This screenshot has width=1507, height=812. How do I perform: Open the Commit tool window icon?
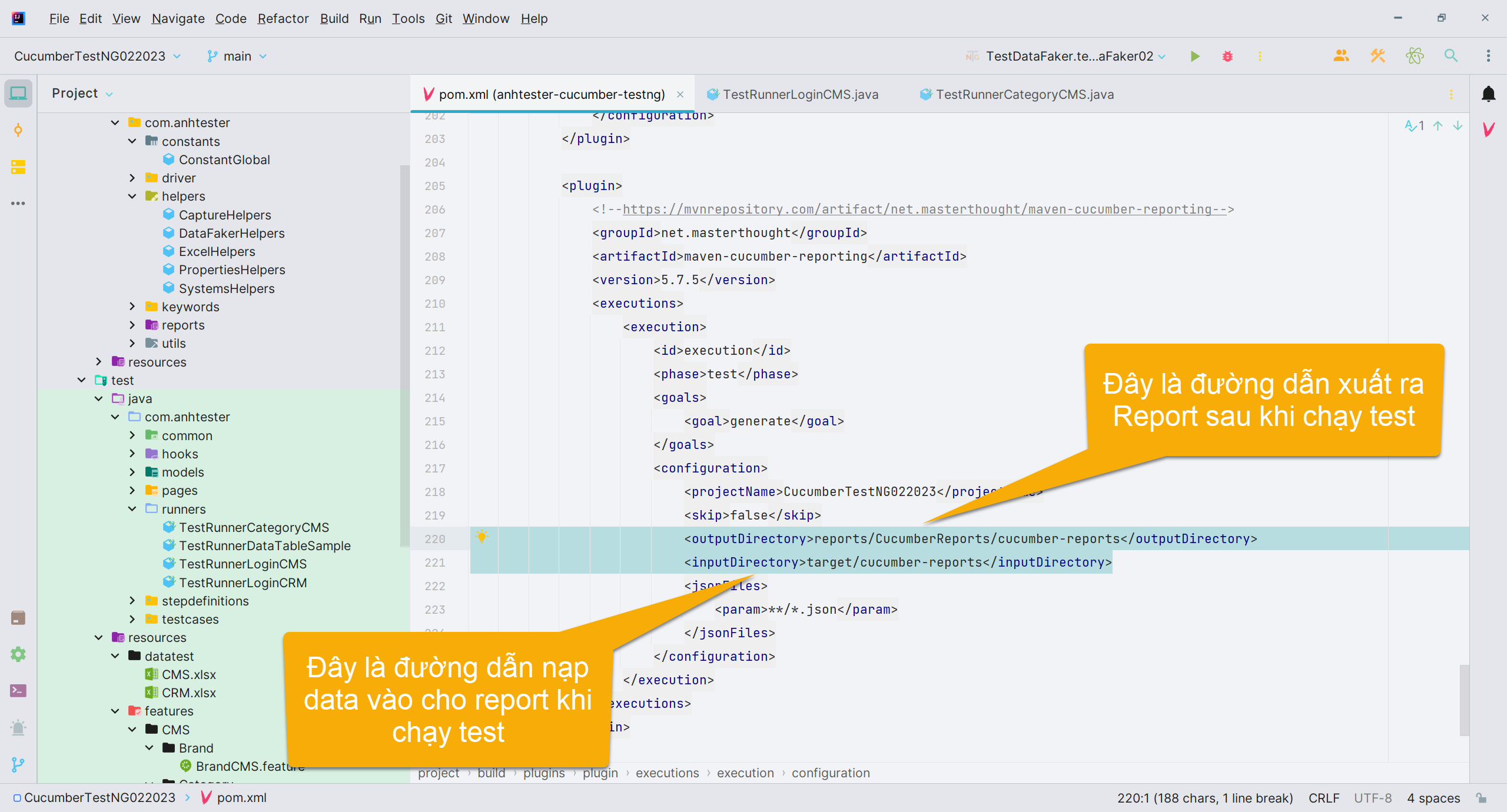coord(18,130)
